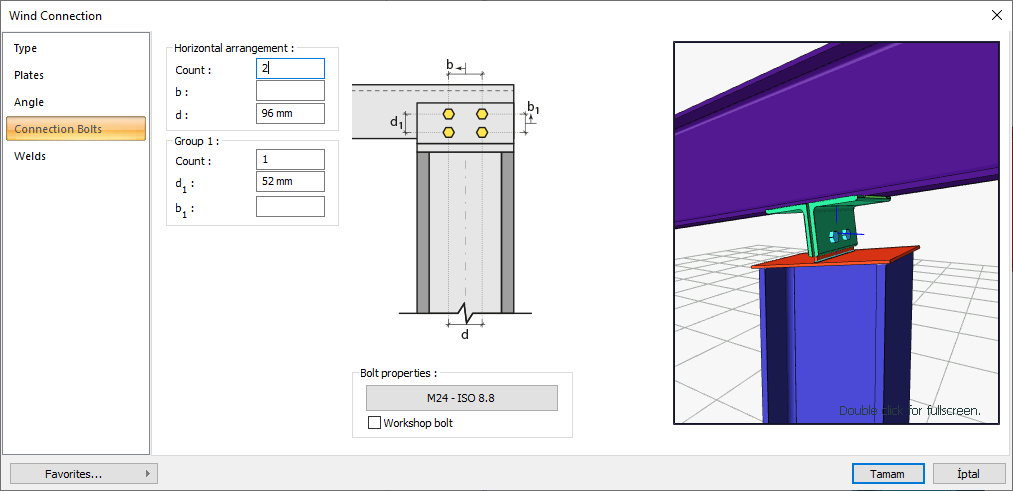
Task: Close the Wind Connection dialog
Action: (x=996, y=15)
